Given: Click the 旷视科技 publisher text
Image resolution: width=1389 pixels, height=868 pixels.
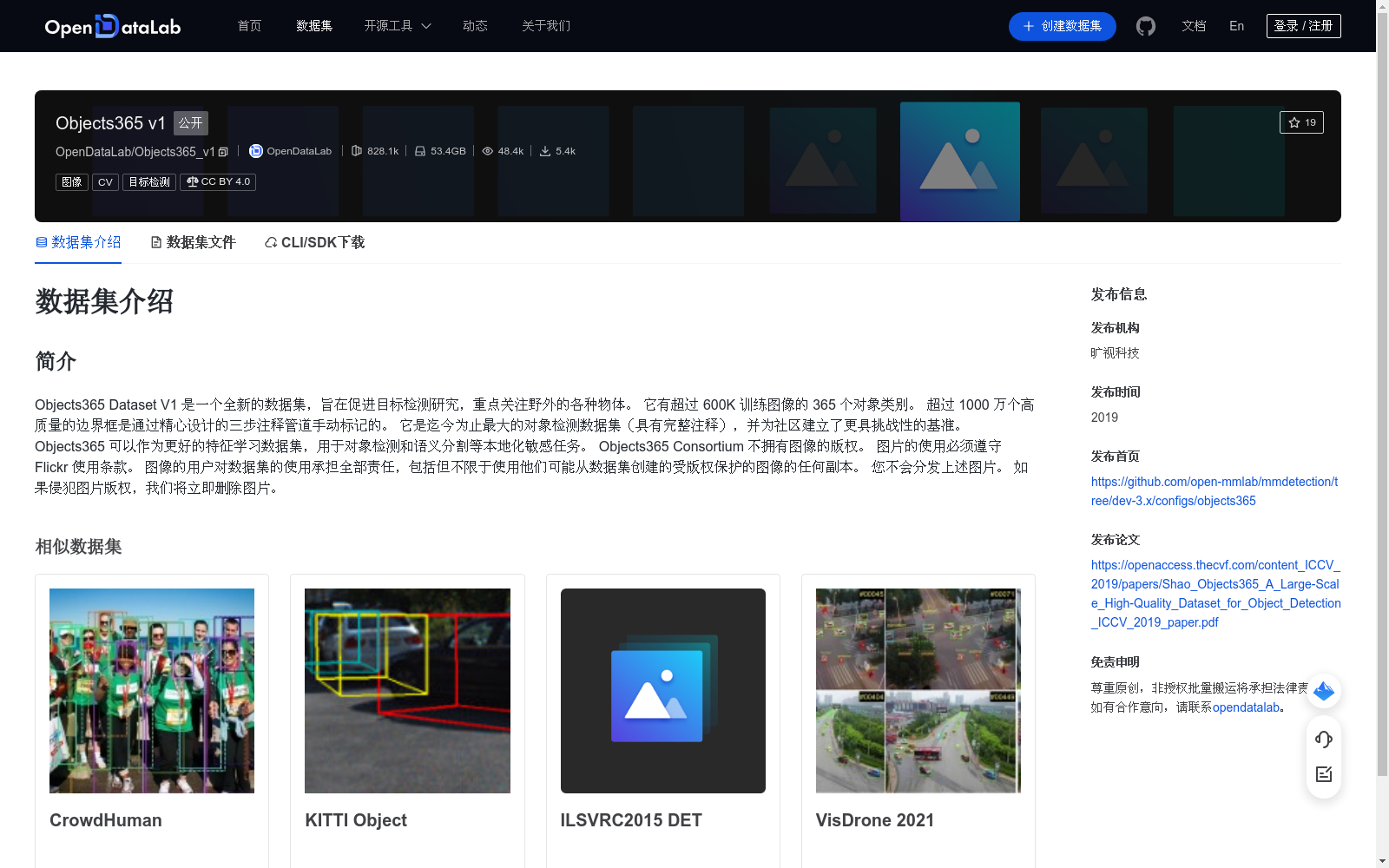Looking at the screenshot, I should tap(1115, 353).
